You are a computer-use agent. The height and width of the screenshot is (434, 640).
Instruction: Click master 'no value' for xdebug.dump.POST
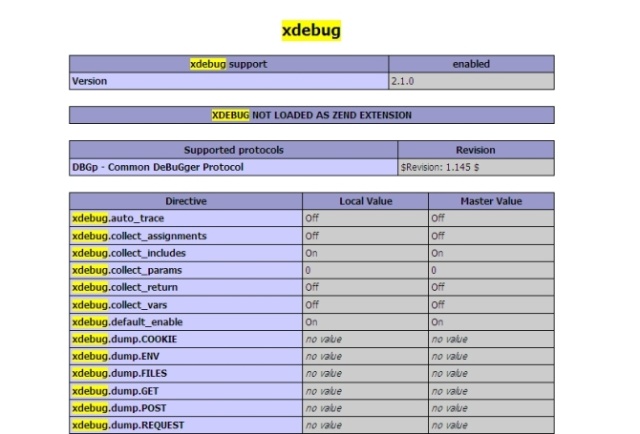[x=491, y=408]
